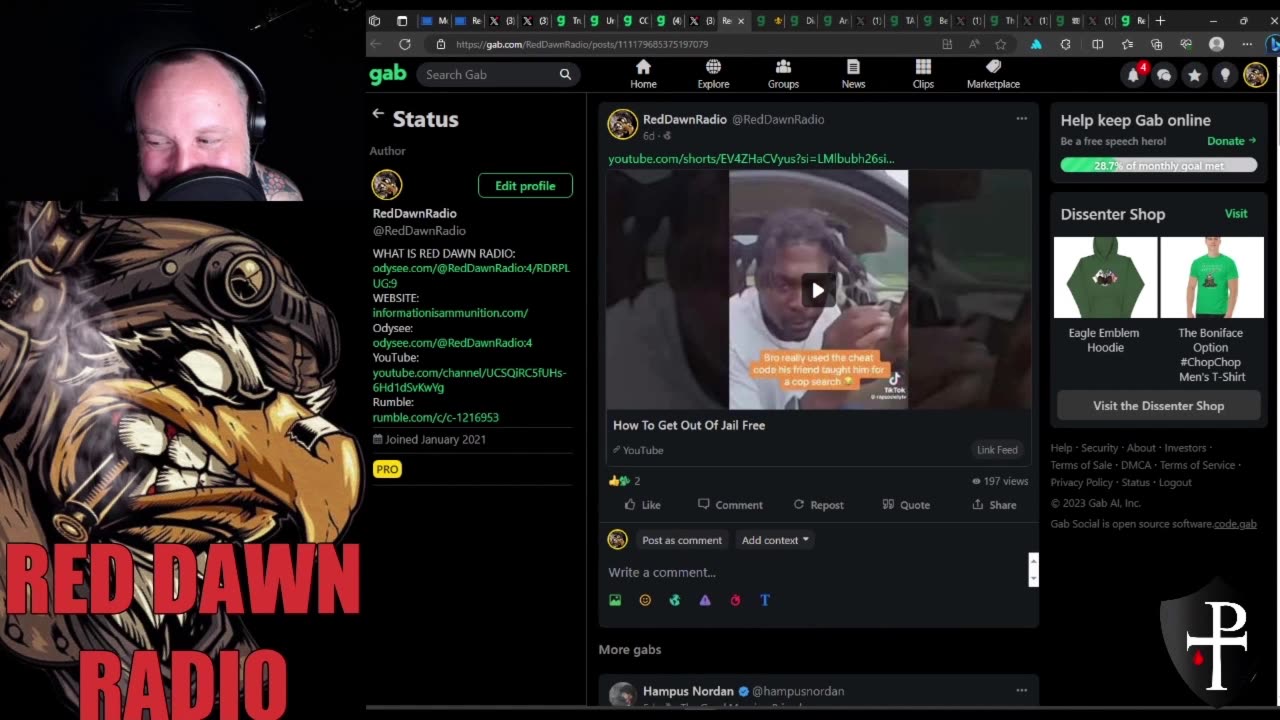Image resolution: width=1280 pixels, height=720 pixels.
Task: Open Hampus Nordan profile name
Action: [x=688, y=691]
